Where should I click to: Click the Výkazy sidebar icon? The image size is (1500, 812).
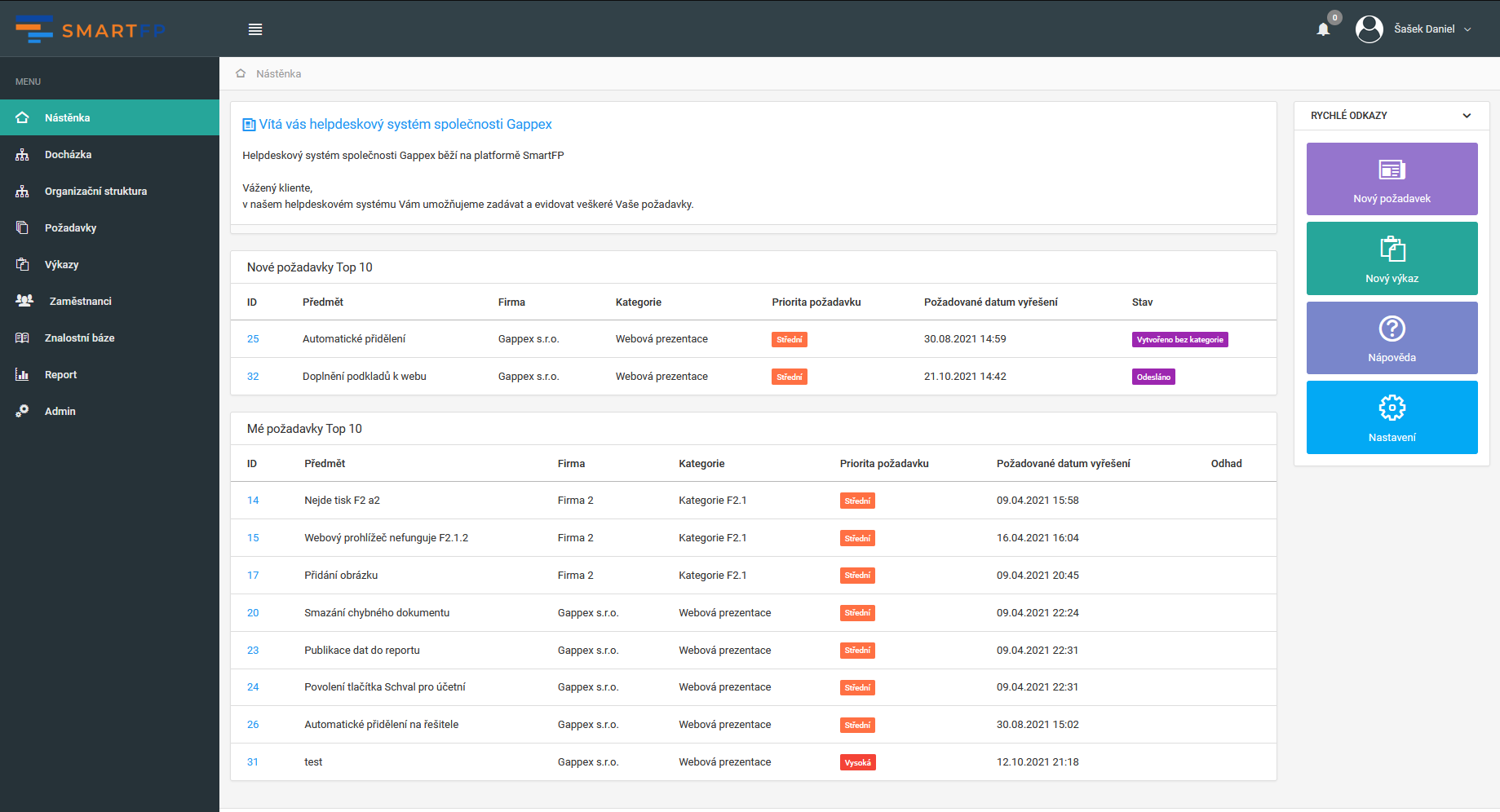tap(22, 264)
